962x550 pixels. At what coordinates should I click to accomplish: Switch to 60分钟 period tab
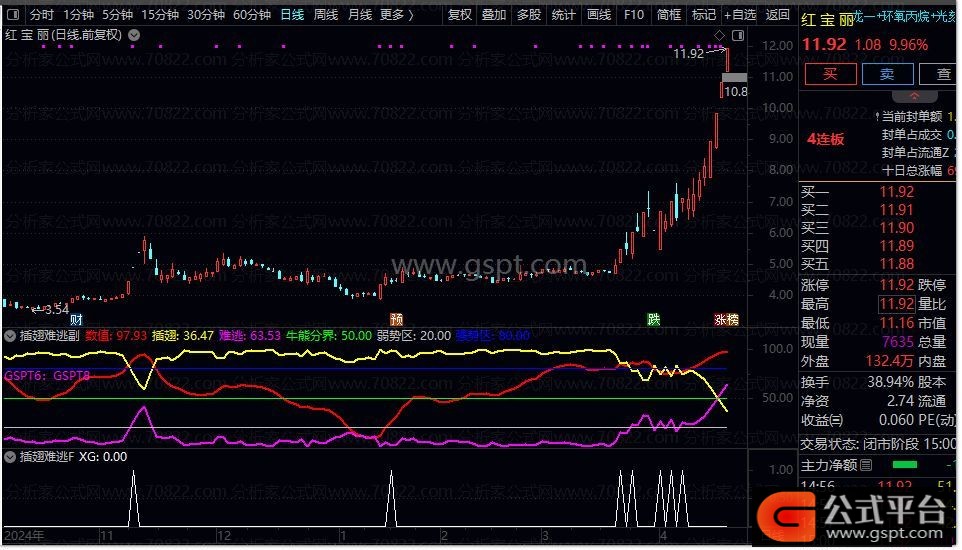(252, 14)
